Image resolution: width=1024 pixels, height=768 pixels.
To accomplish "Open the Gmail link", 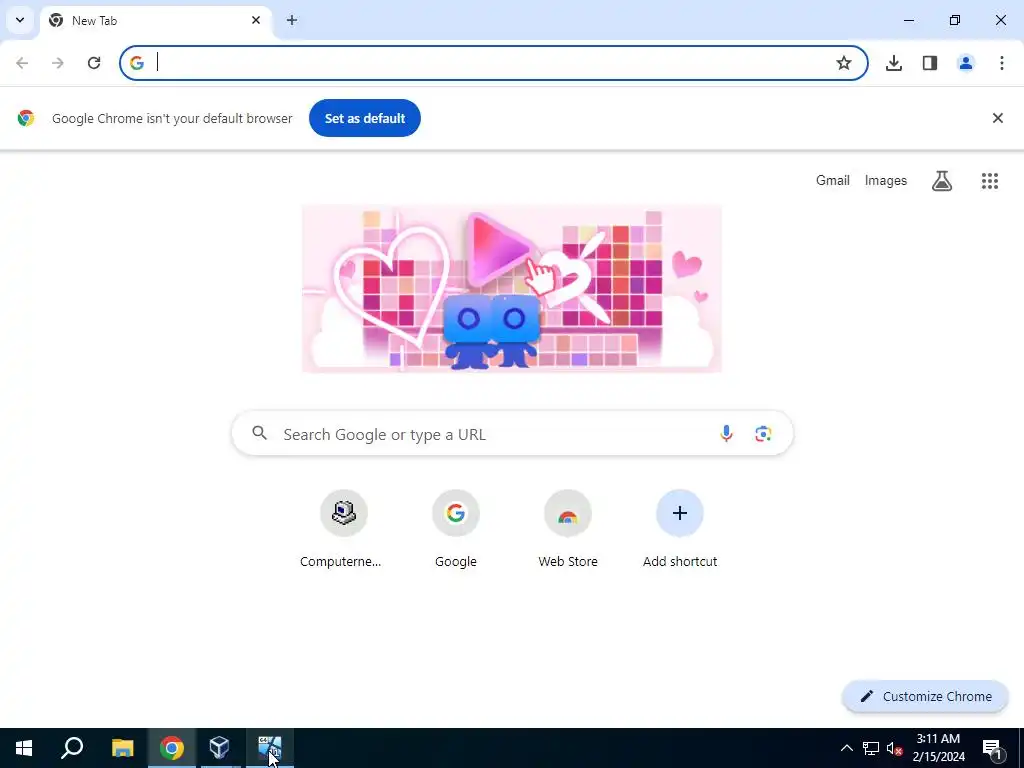I will coord(833,180).
